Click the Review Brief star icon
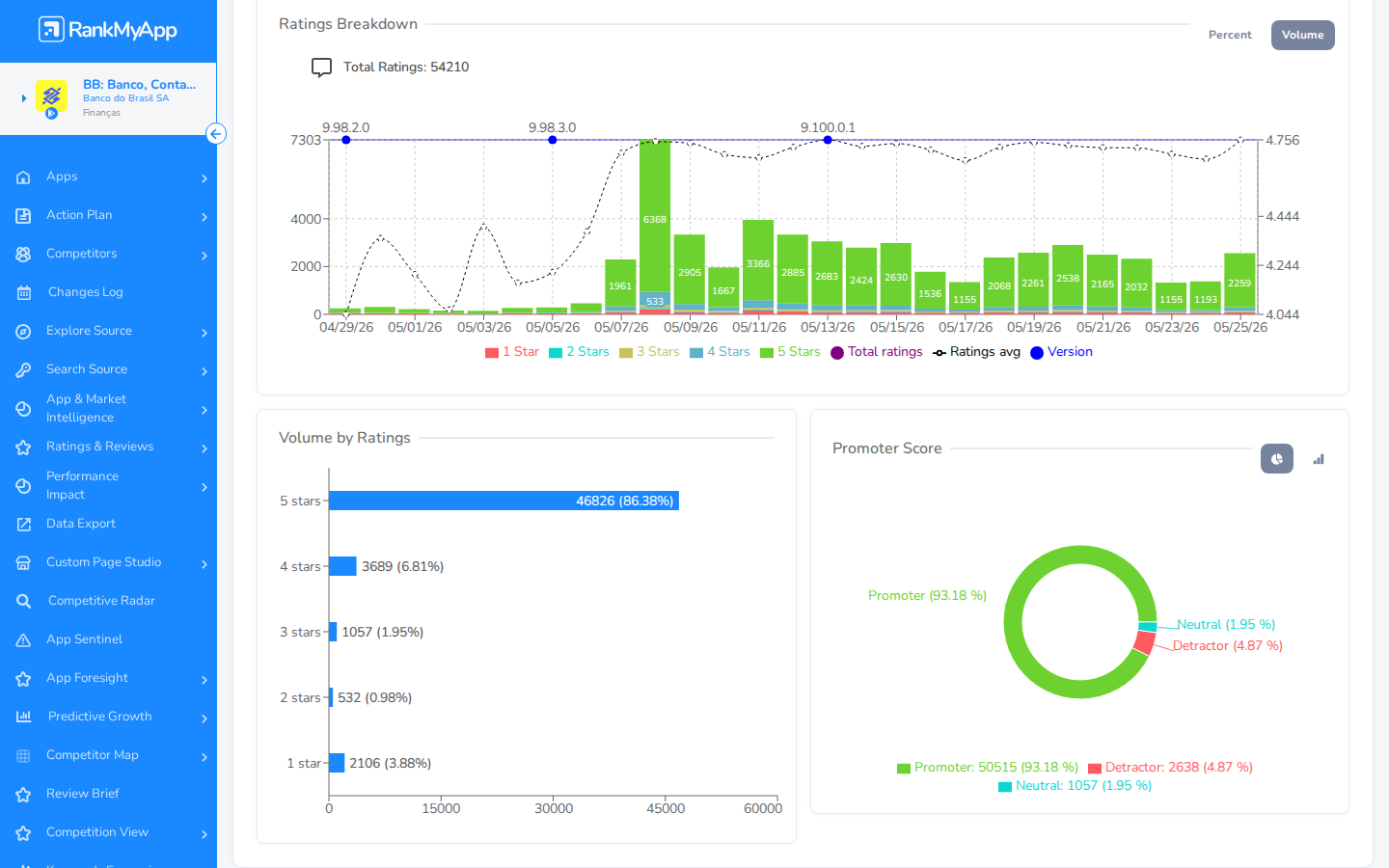 pos(23,795)
